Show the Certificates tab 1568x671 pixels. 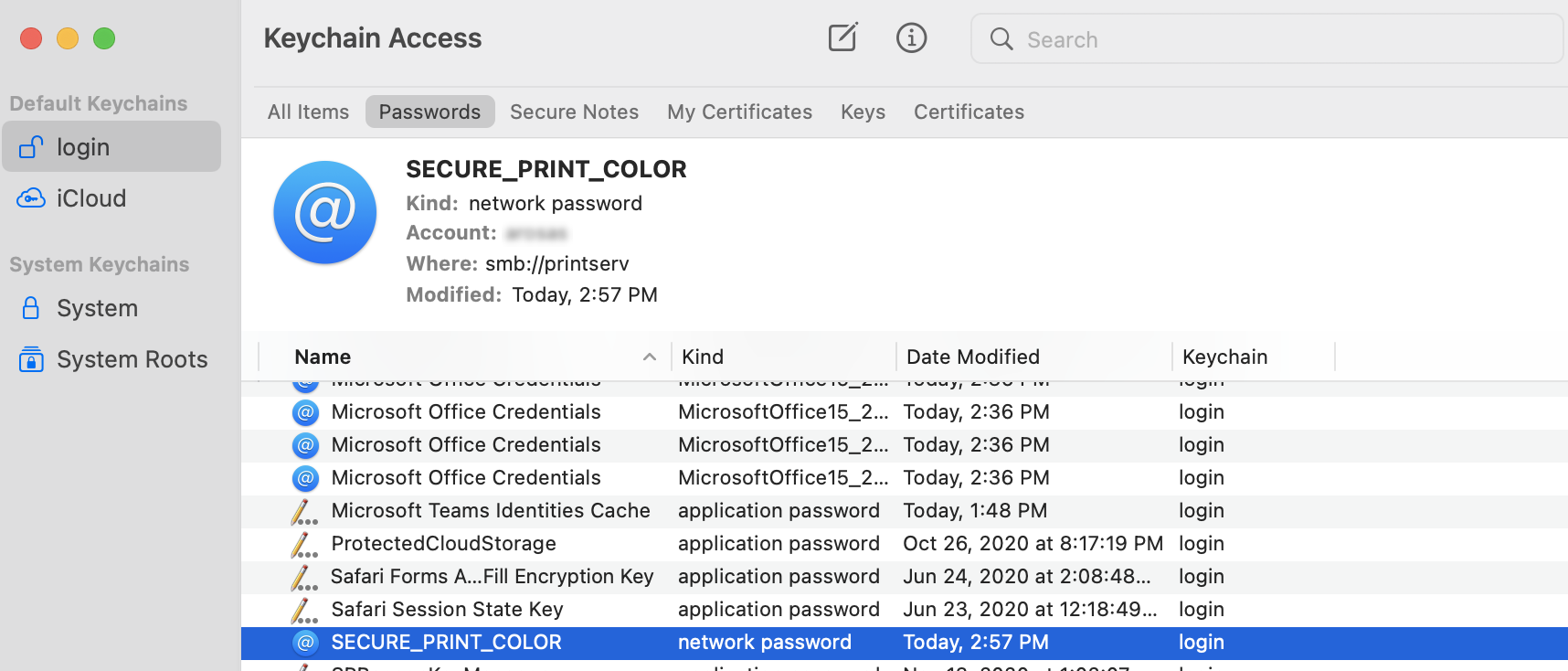click(969, 112)
